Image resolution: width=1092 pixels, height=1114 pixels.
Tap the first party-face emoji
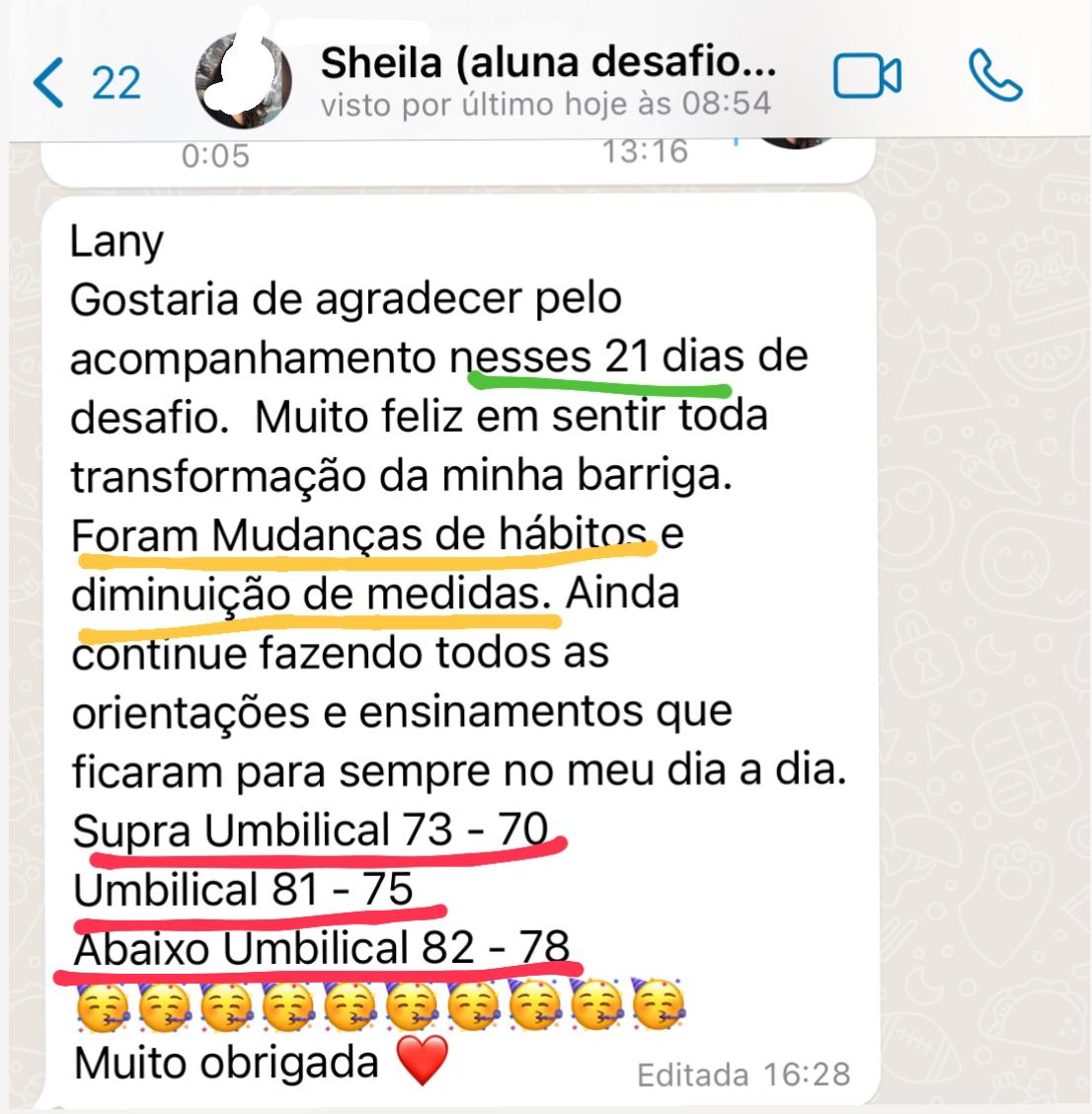103,1006
